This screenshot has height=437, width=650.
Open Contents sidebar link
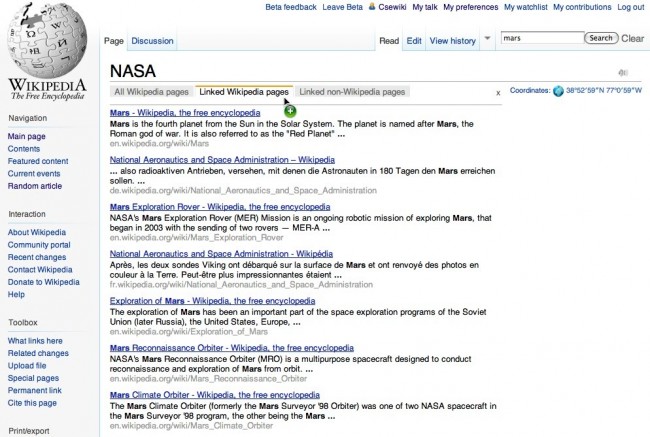[24, 149]
